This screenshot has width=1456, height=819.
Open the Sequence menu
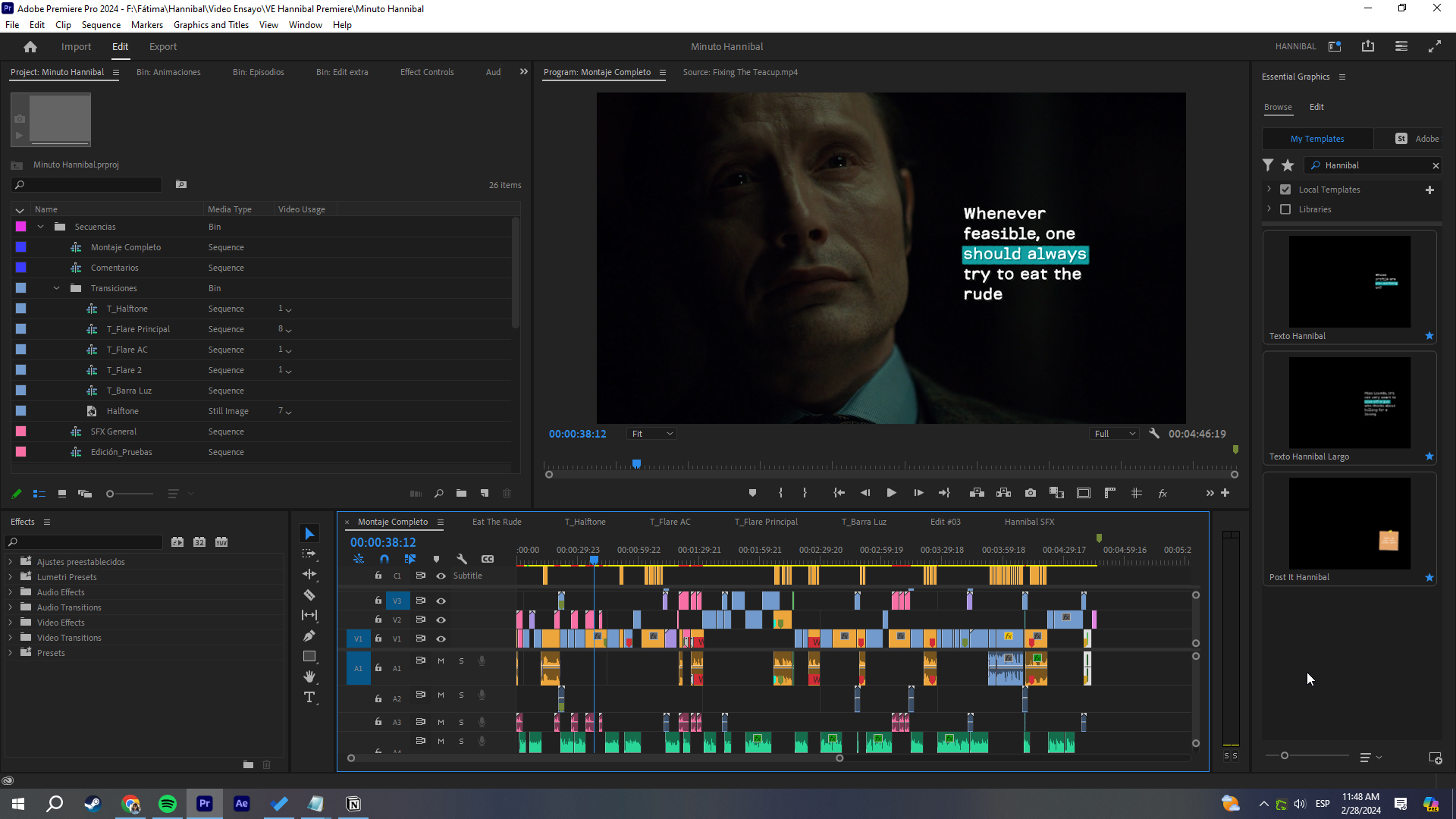(x=101, y=25)
